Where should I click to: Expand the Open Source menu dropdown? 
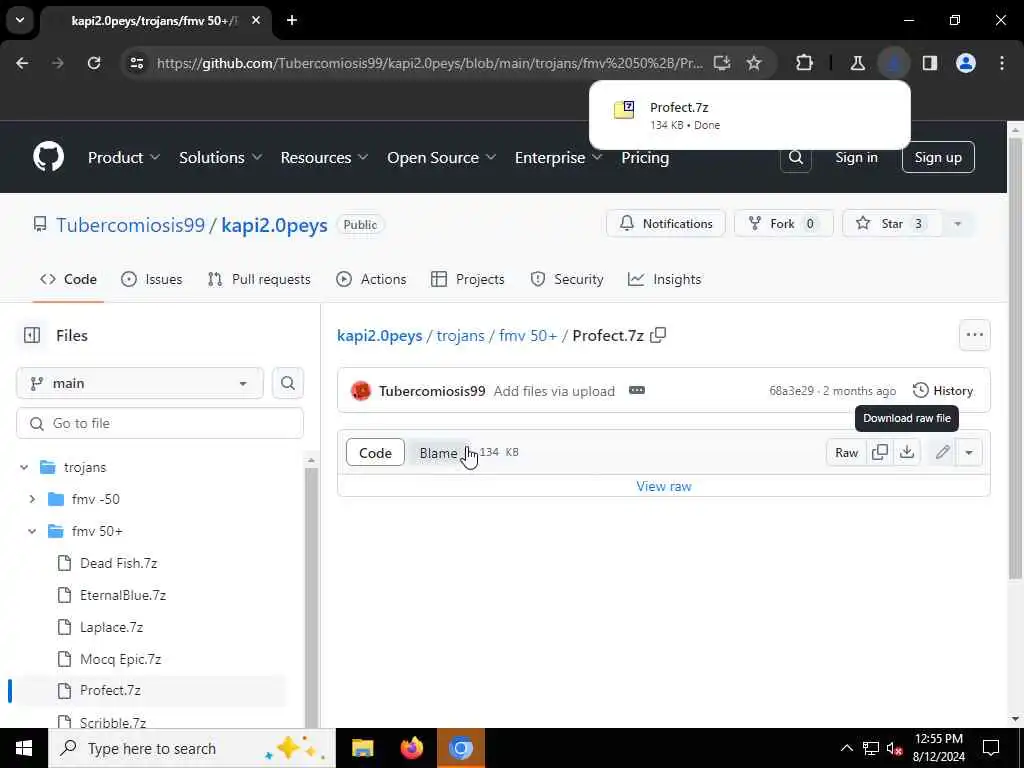pos(441,157)
